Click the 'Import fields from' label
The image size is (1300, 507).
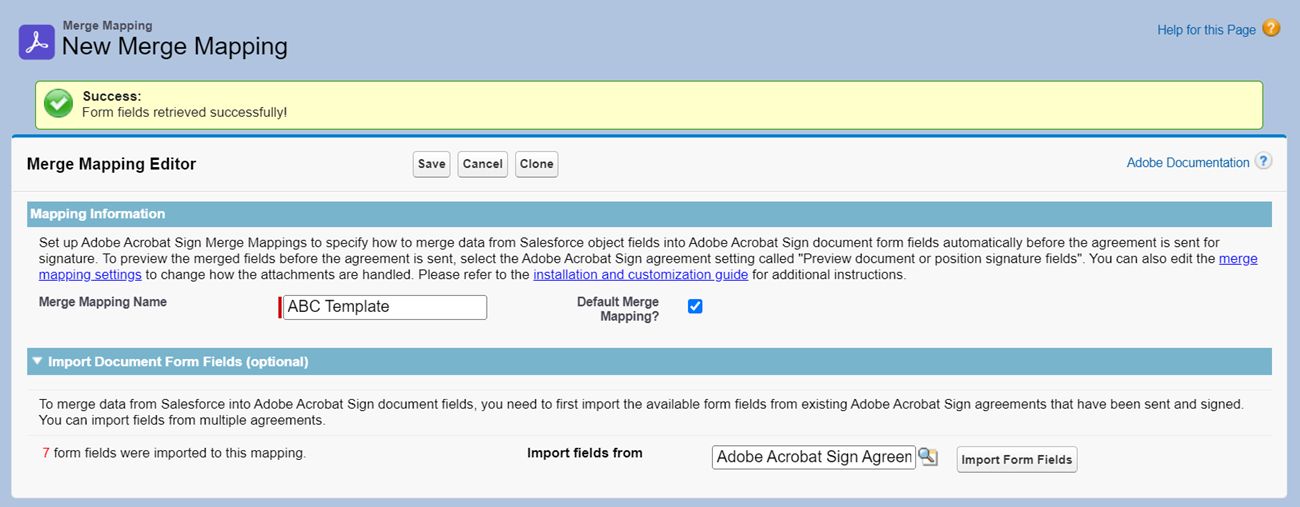(x=585, y=453)
